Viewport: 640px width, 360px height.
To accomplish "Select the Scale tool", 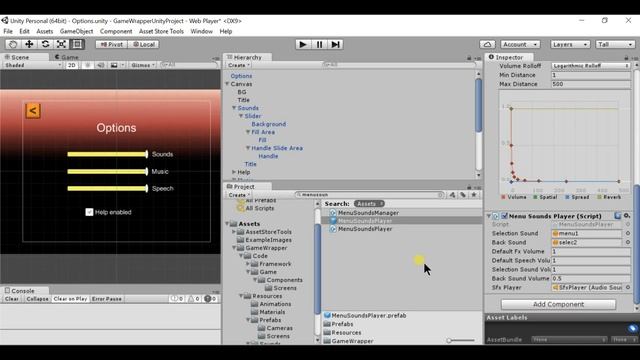I will [61, 44].
